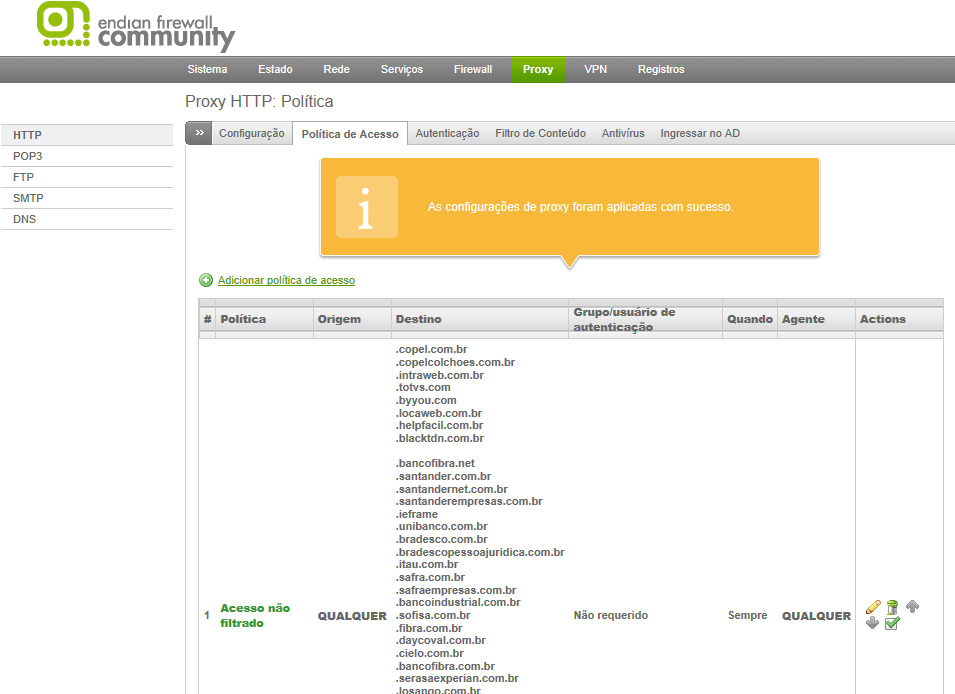Select FTP in the sidebar
Image resolution: width=955 pixels, height=694 pixels.
(87, 177)
